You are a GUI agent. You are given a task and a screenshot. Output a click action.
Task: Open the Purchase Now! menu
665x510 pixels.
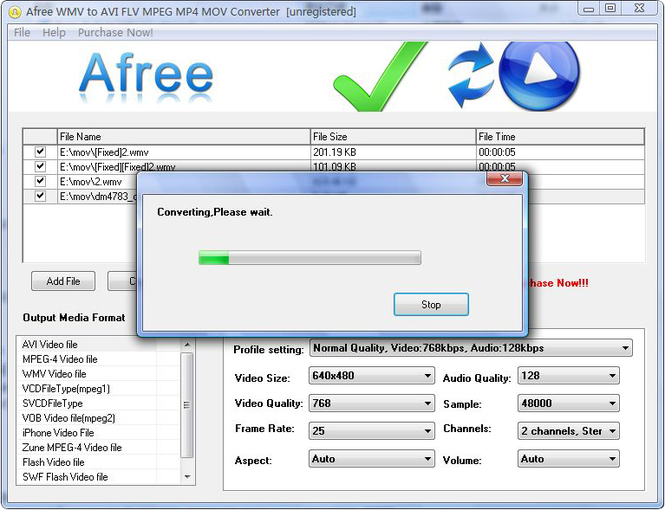(x=115, y=33)
